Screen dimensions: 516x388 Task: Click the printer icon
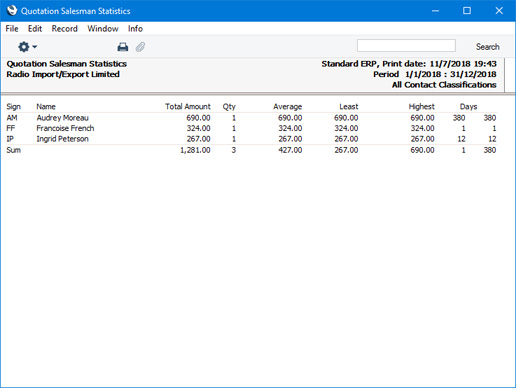(123, 47)
